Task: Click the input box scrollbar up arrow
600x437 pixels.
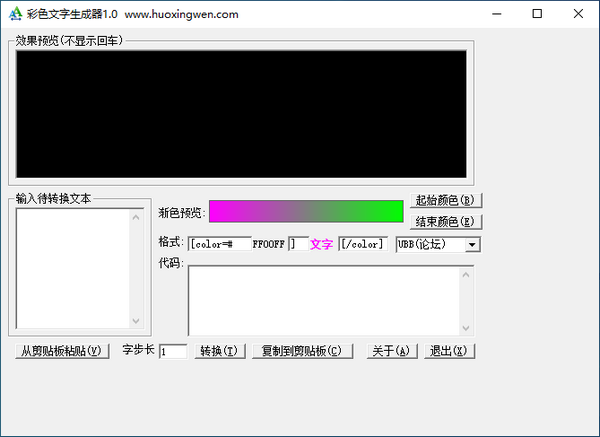Action: 136,214
